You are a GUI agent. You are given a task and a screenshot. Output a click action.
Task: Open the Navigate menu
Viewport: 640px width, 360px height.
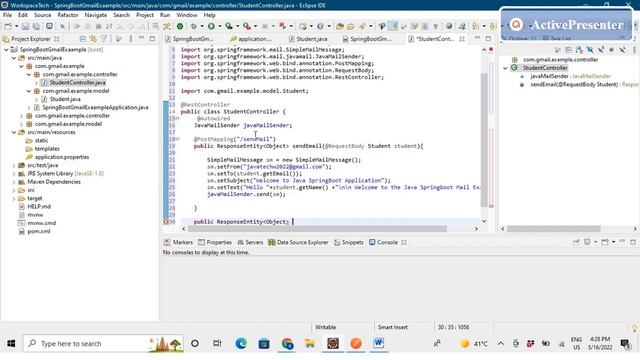(x=96, y=15)
